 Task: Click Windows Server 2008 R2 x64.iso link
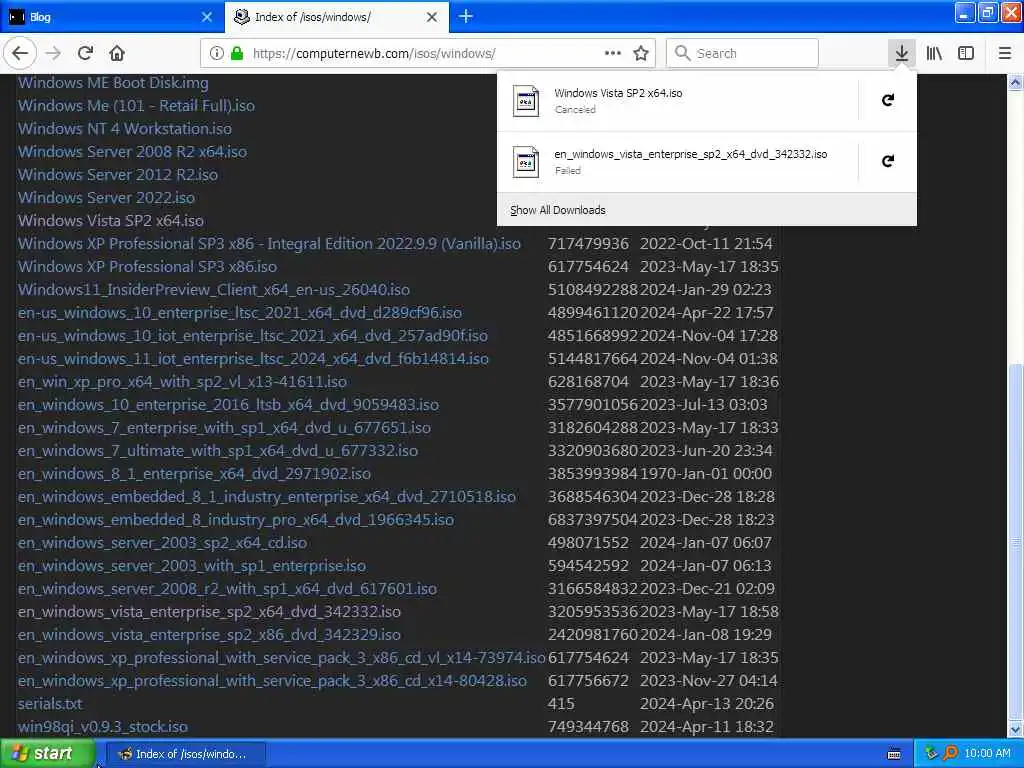point(132,152)
